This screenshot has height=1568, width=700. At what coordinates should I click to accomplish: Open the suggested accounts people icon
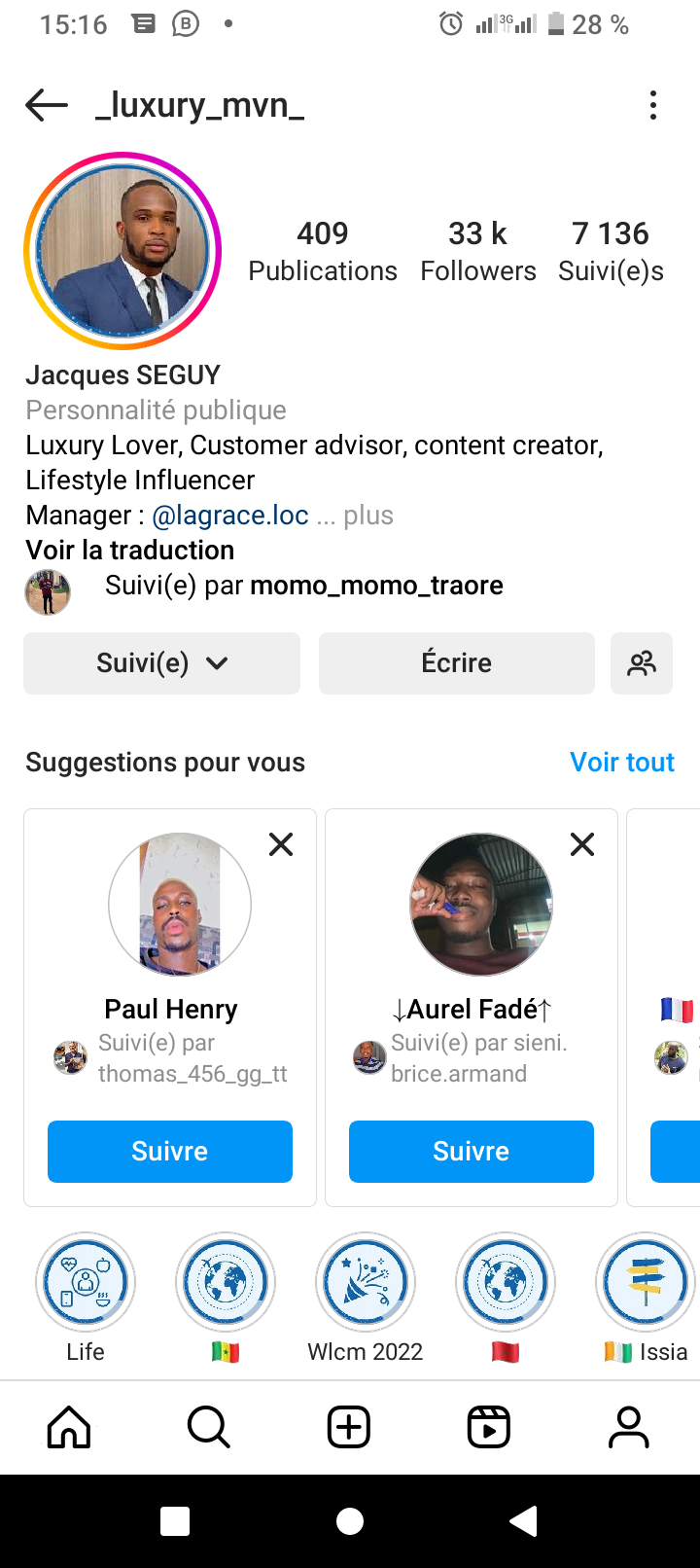tap(642, 663)
